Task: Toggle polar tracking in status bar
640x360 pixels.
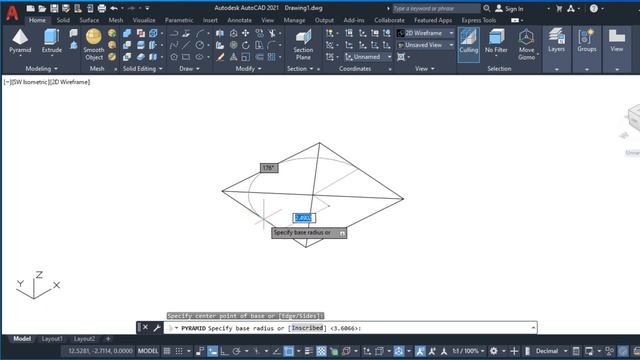Action: [236, 351]
